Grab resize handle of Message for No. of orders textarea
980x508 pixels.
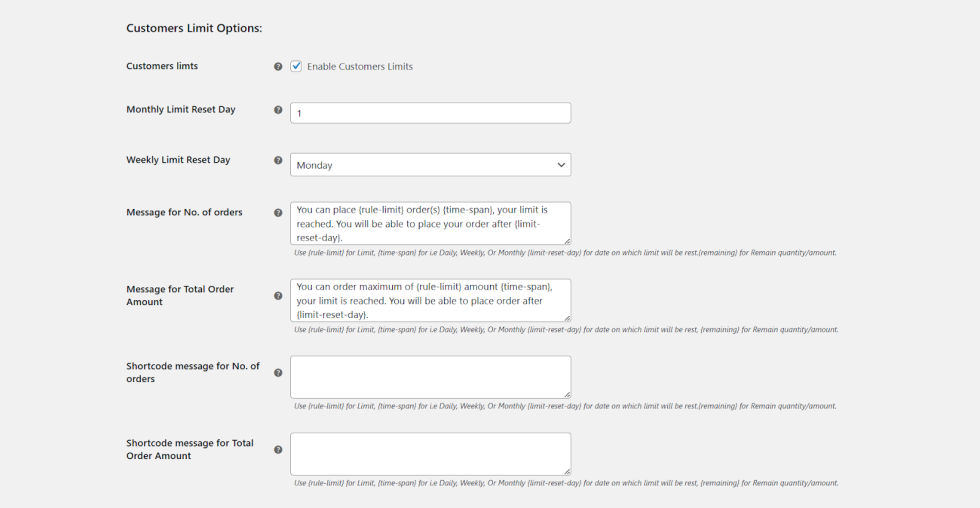pyautogui.click(x=567, y=241)
